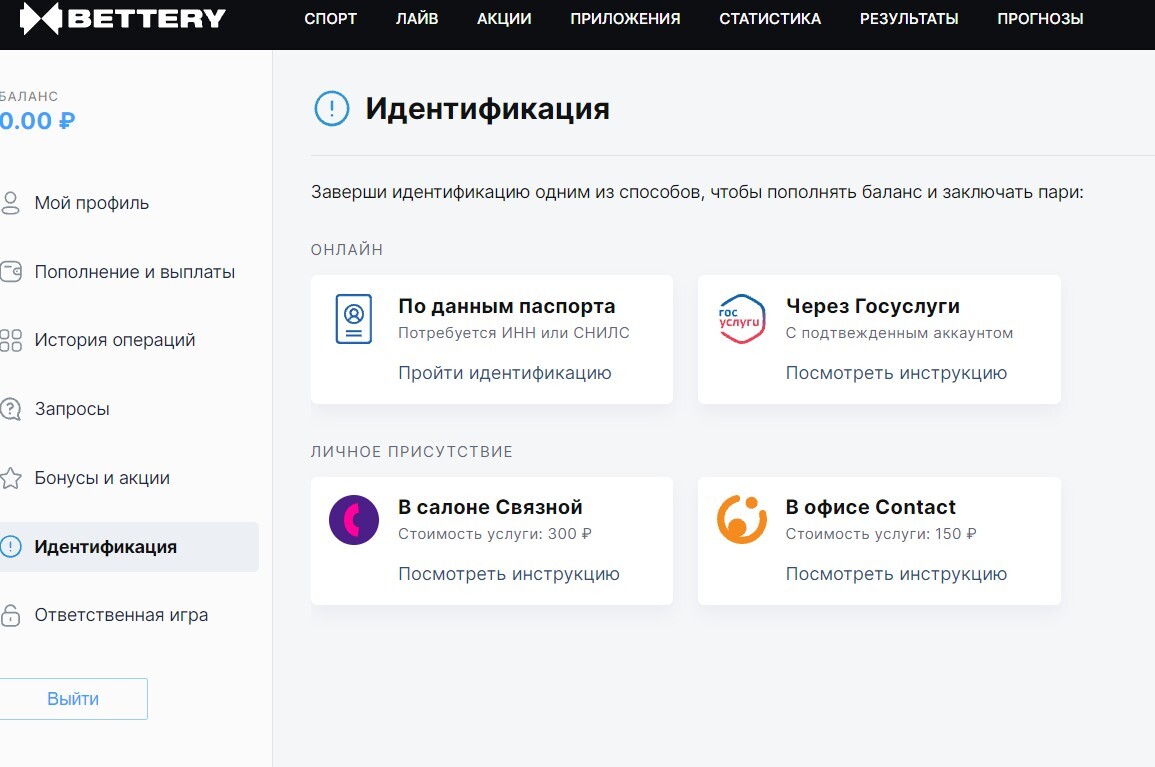The height and width of the screenshot is (767, 1155).
Task: Open Приложения in top navigation
Action: tap(625, 18)
